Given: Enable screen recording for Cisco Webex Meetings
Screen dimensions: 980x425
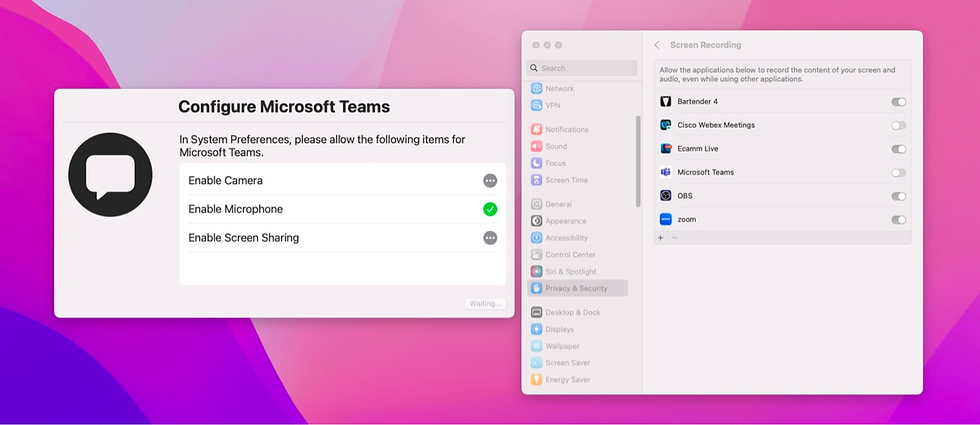Looking at the screenshot, I should [899, 126].
